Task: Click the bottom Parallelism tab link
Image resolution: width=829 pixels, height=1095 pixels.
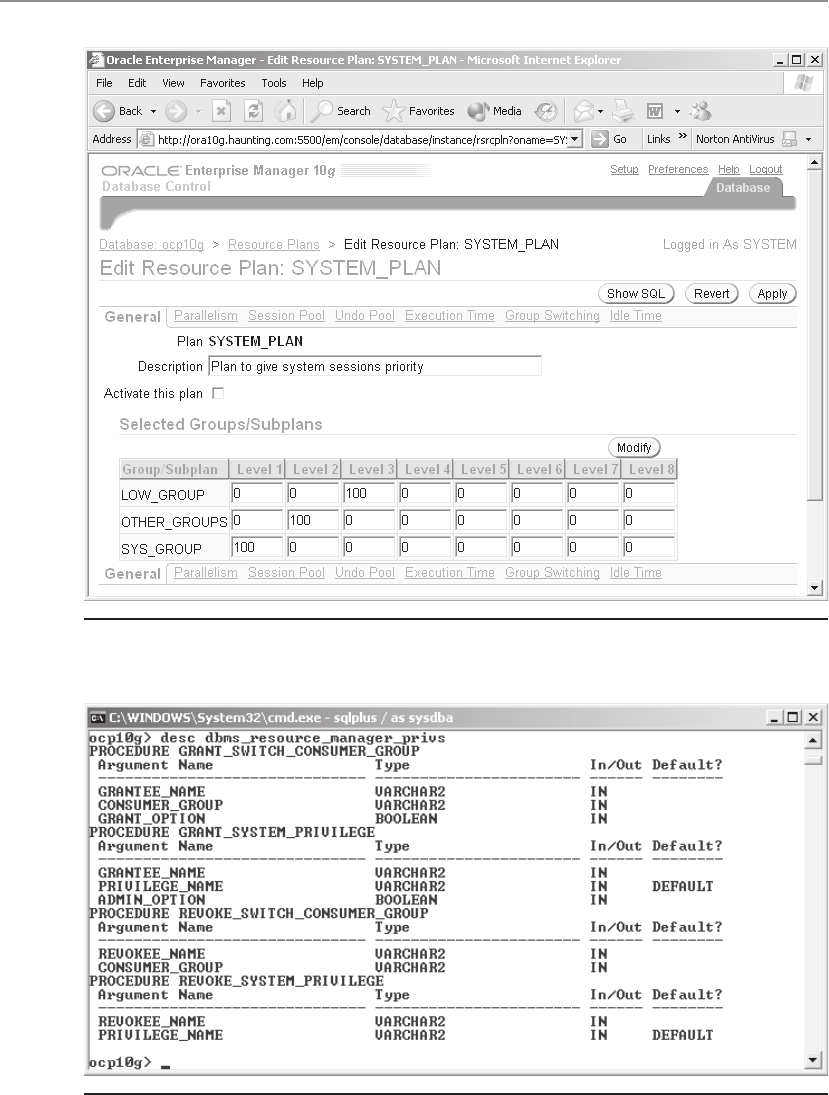Action: pos(205,573)
